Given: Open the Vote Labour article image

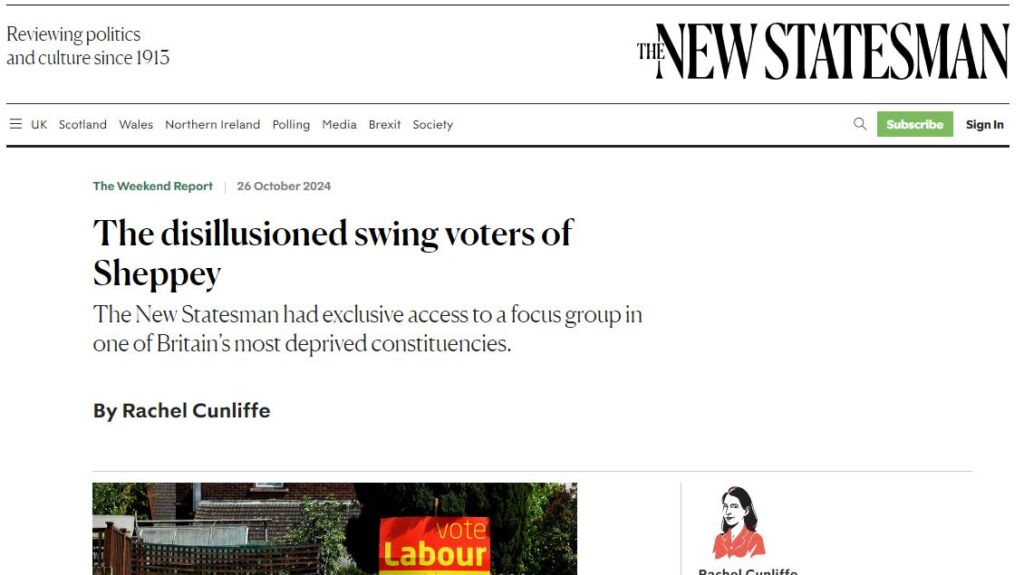Looking at the screenshot, I should click(x=334, y=528).
